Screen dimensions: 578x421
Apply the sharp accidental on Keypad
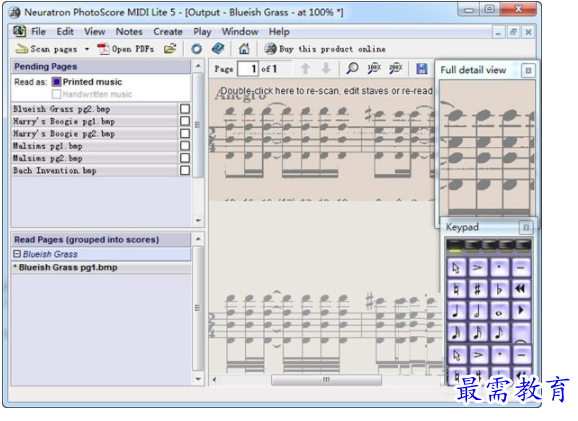point(478,289)
